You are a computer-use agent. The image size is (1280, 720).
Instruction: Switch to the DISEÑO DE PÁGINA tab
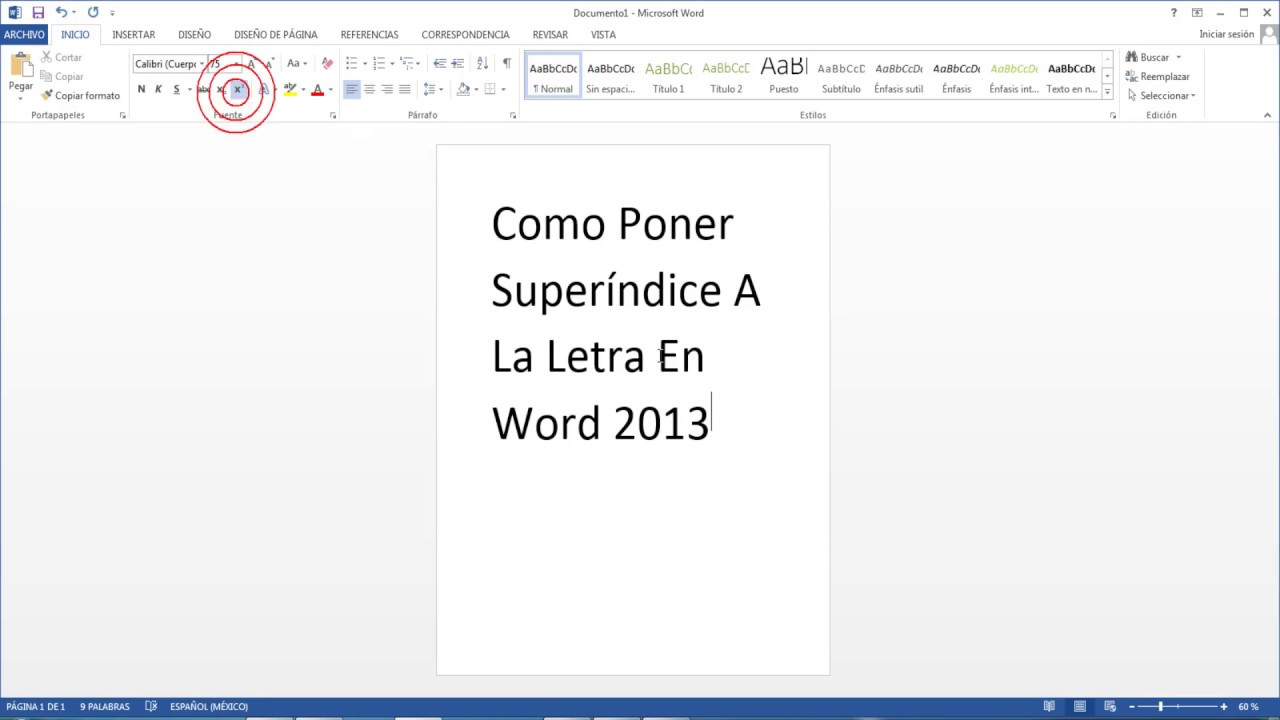[x=276, y=35]
